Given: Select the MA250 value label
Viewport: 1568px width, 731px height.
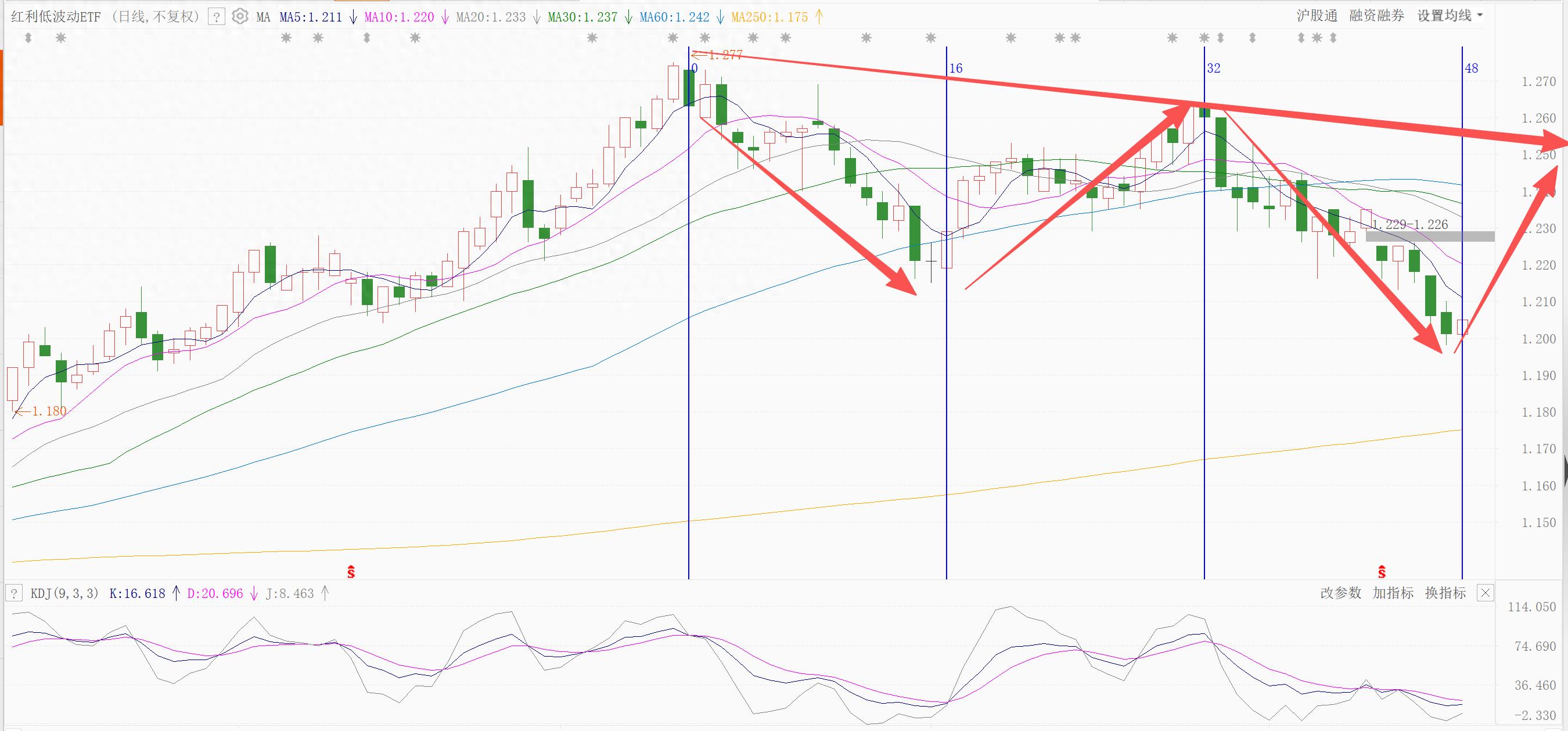Looking at the screenshot, I should [x=769, y=17].
